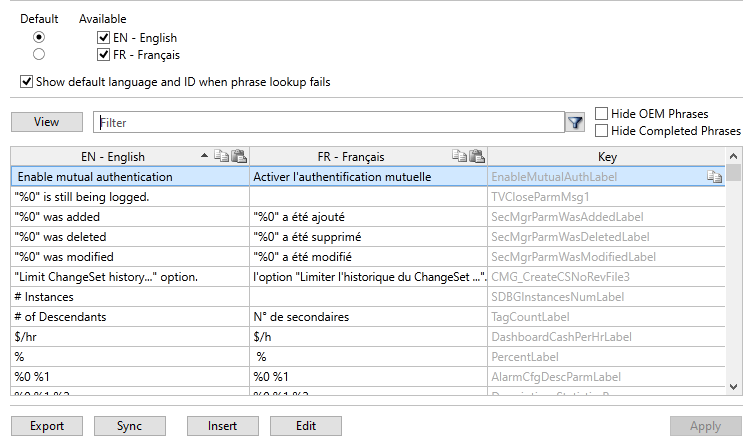Click the filter funnel icon
Viewport: 749px width, 446px height.
[x=575, y=122]
